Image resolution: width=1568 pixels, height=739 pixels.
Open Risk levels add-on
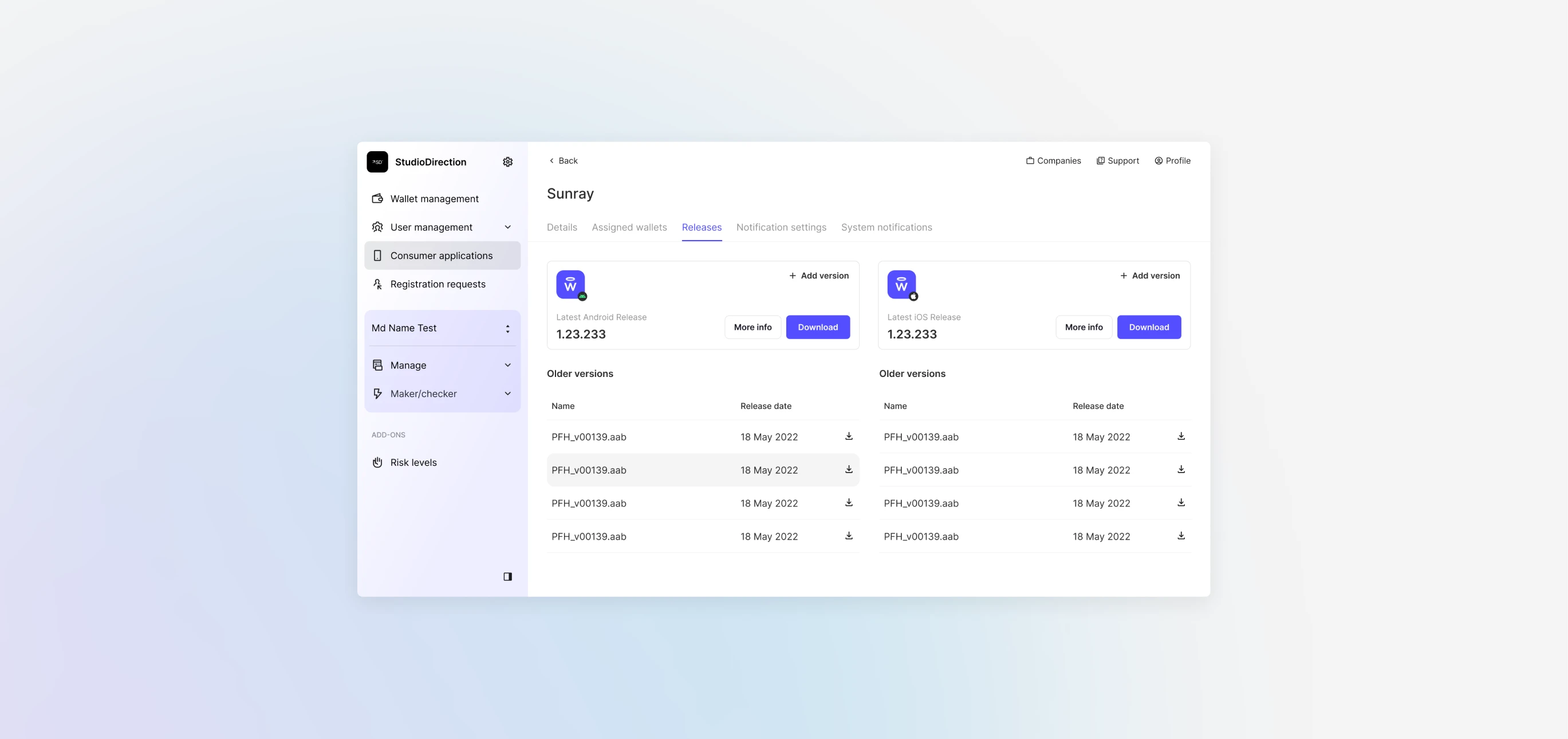coord(413,463)
